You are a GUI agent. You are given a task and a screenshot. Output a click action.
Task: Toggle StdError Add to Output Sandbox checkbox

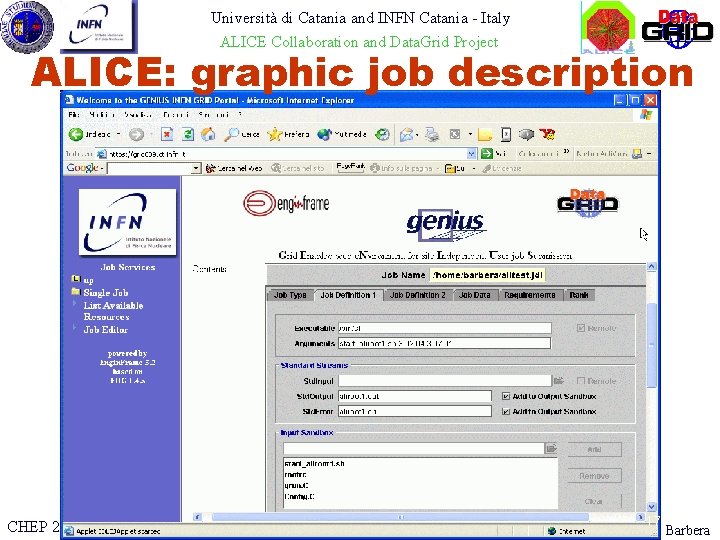tap(506, 411)
